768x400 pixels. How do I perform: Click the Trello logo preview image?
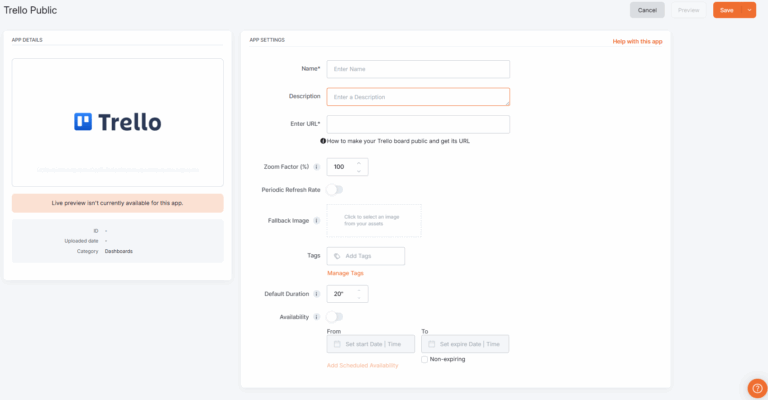click(x=118, y=122)
